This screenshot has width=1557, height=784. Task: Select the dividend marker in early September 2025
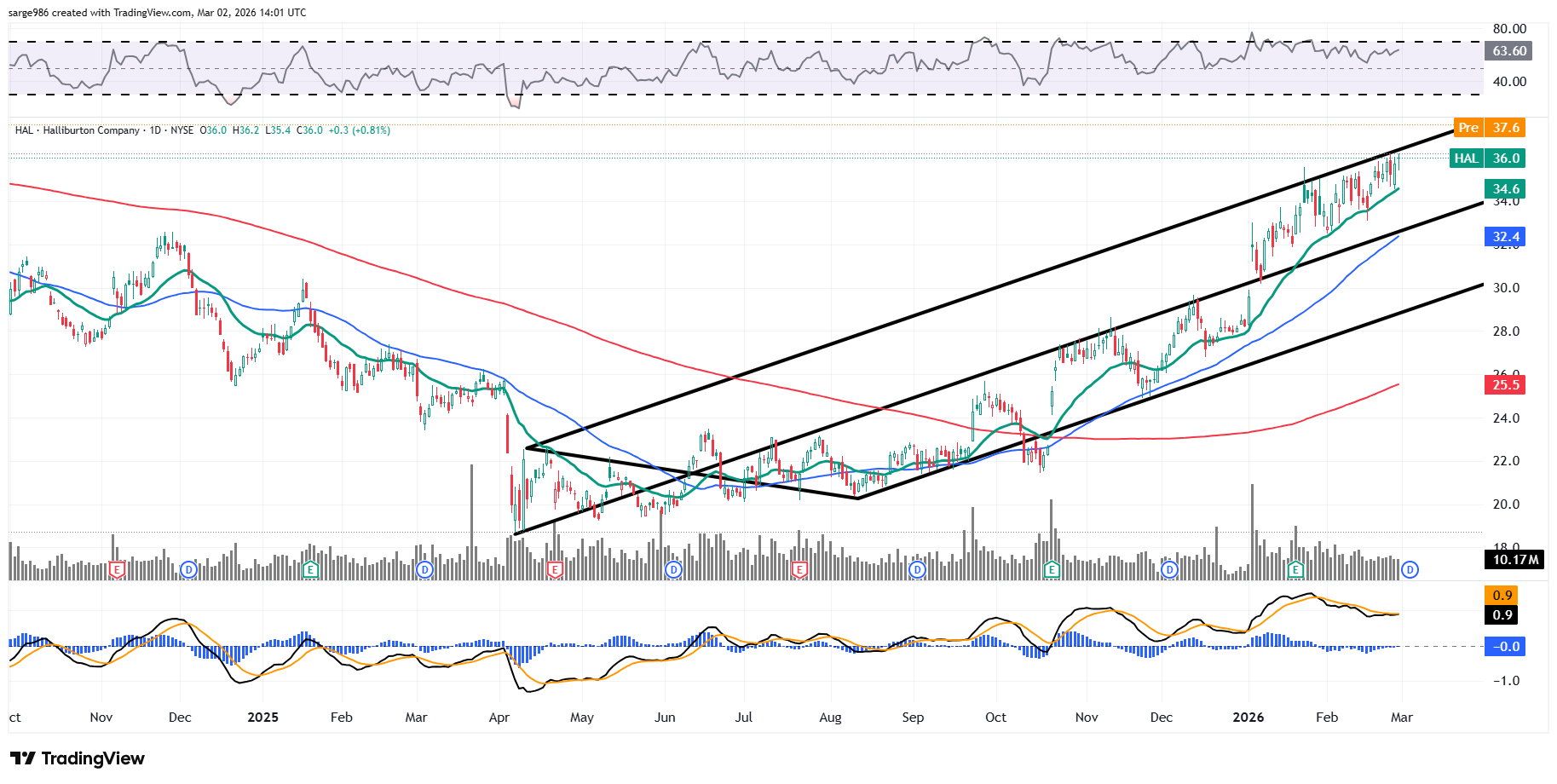click(917, 569)
